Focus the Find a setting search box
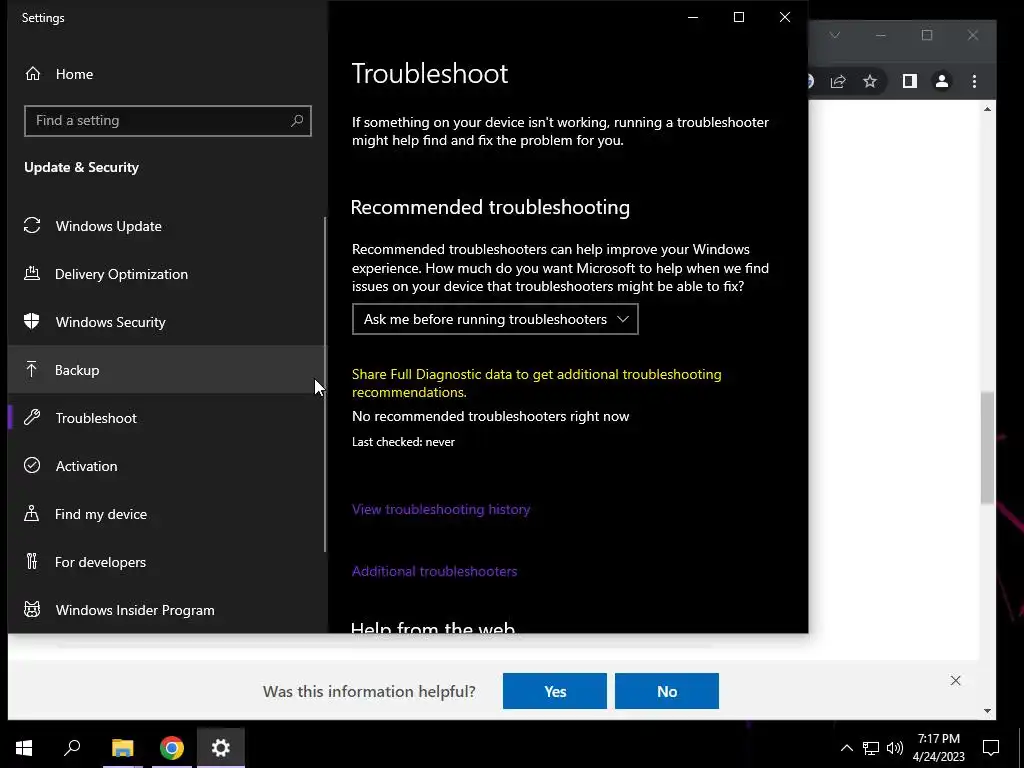Viewport: 1024px width, 768px height. (168, 121)
